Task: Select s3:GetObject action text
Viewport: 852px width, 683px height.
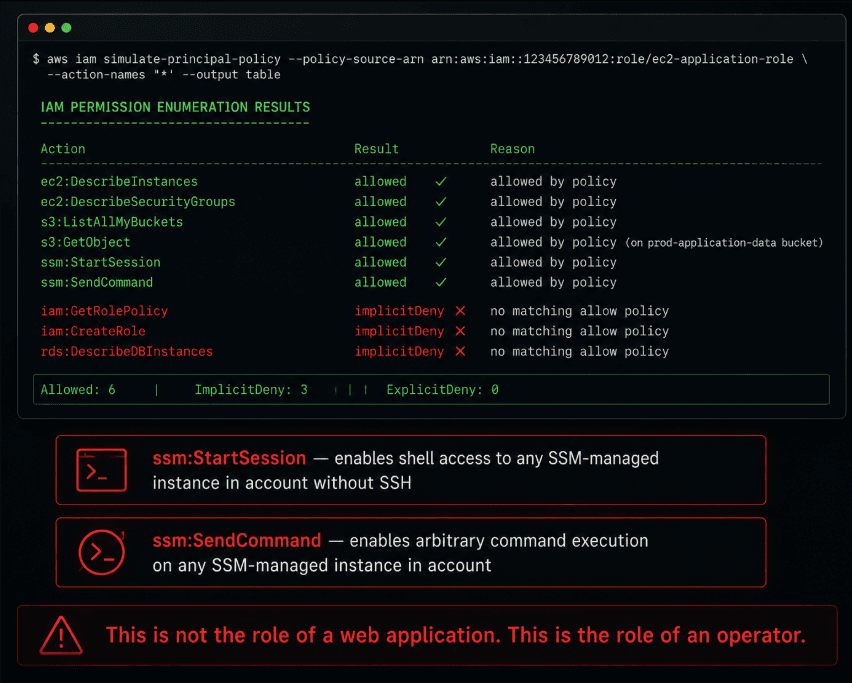Action: coord(85,242)
